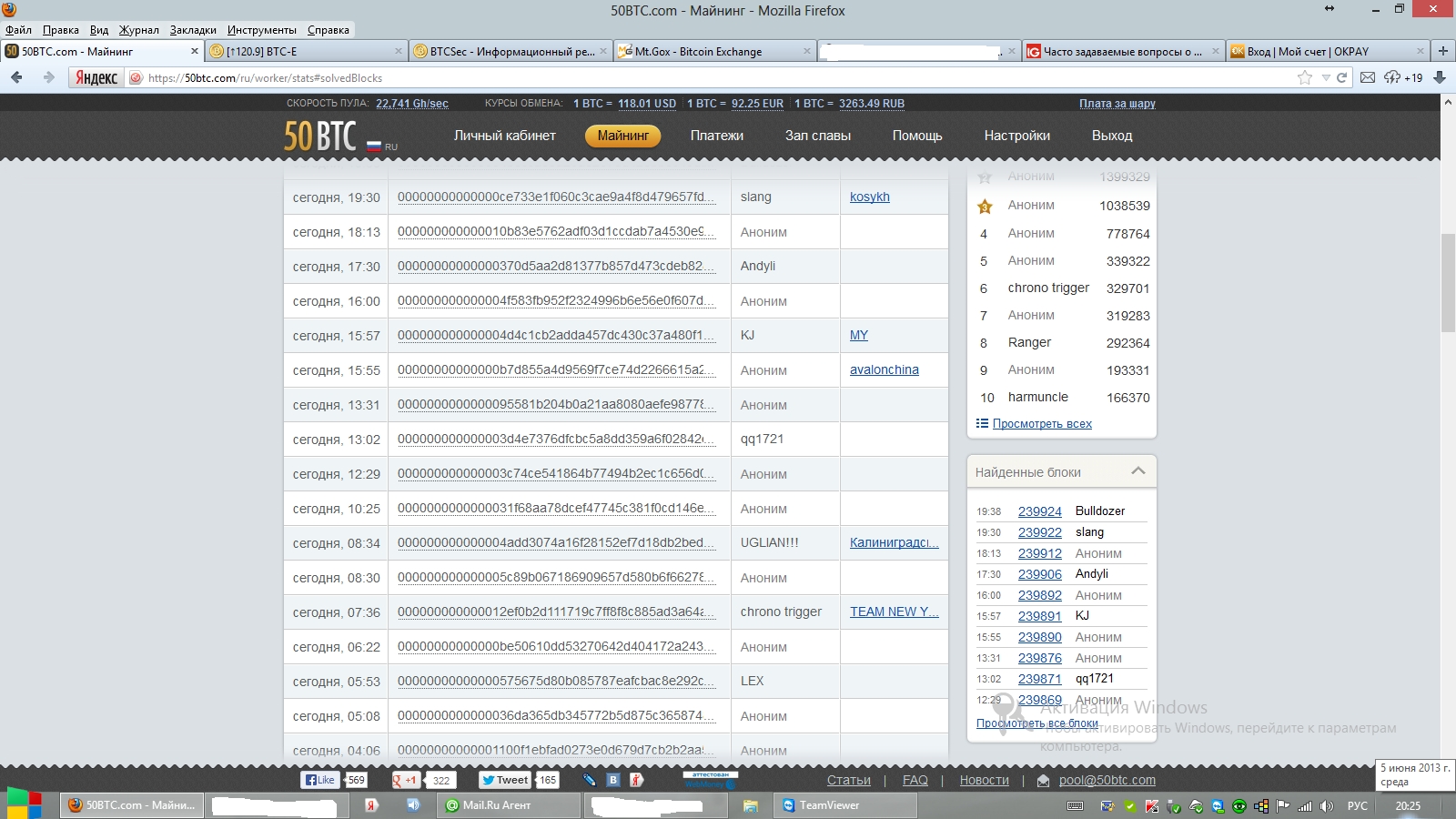Open the Закладки menu
The height and width of the screenshot is (819, 1456).
pyautogui.click(x=193, y=30)
